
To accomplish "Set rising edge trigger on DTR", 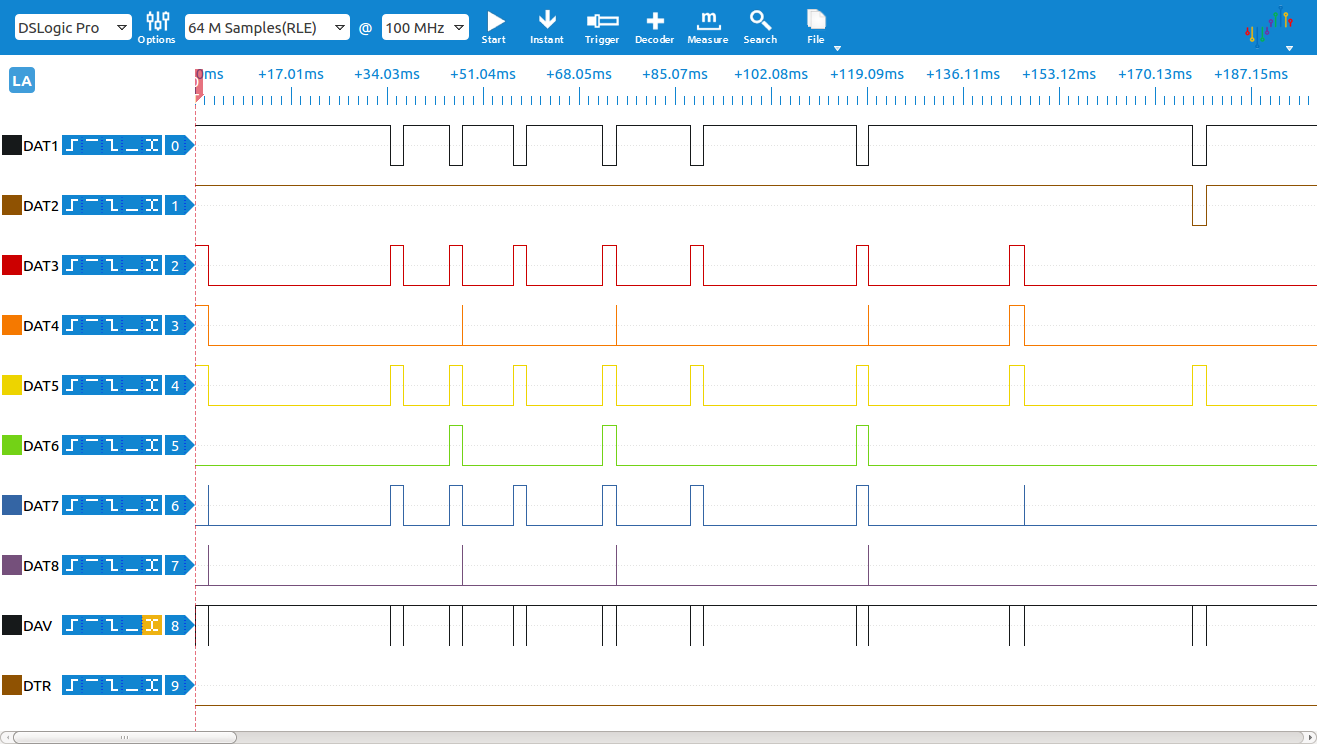I will pyautogui.click(x=73, y=686).
